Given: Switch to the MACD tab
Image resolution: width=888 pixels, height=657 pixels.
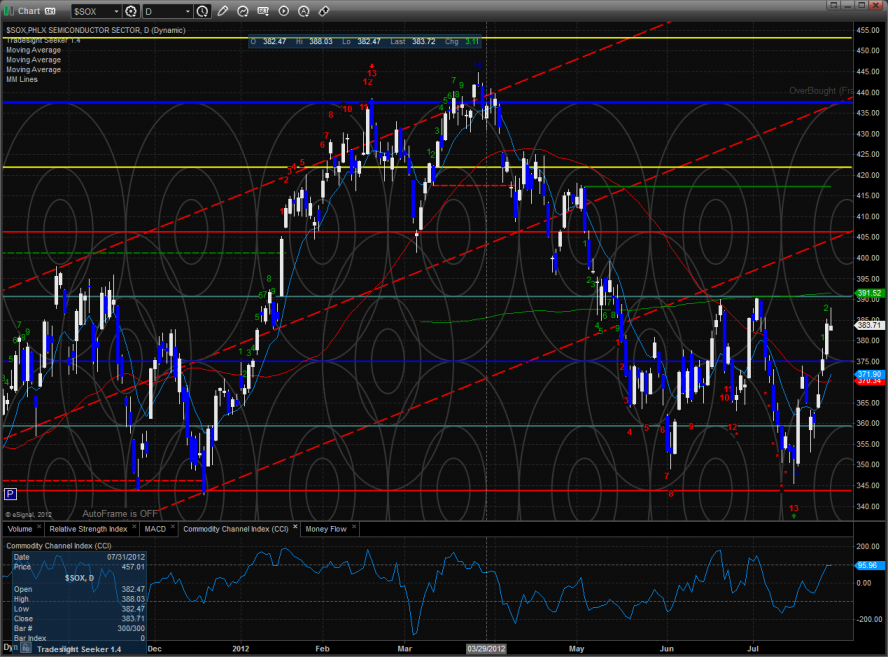Looking at the screenshot, I should coord(154,528).
